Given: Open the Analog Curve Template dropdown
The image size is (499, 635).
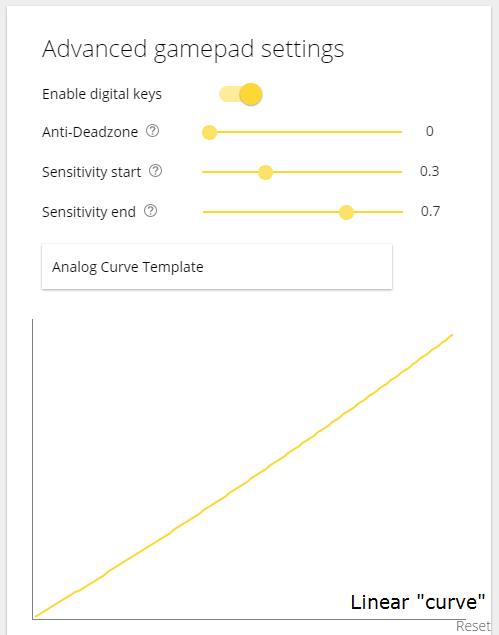Looking at the screenshot, I should [x=217, y=266].
